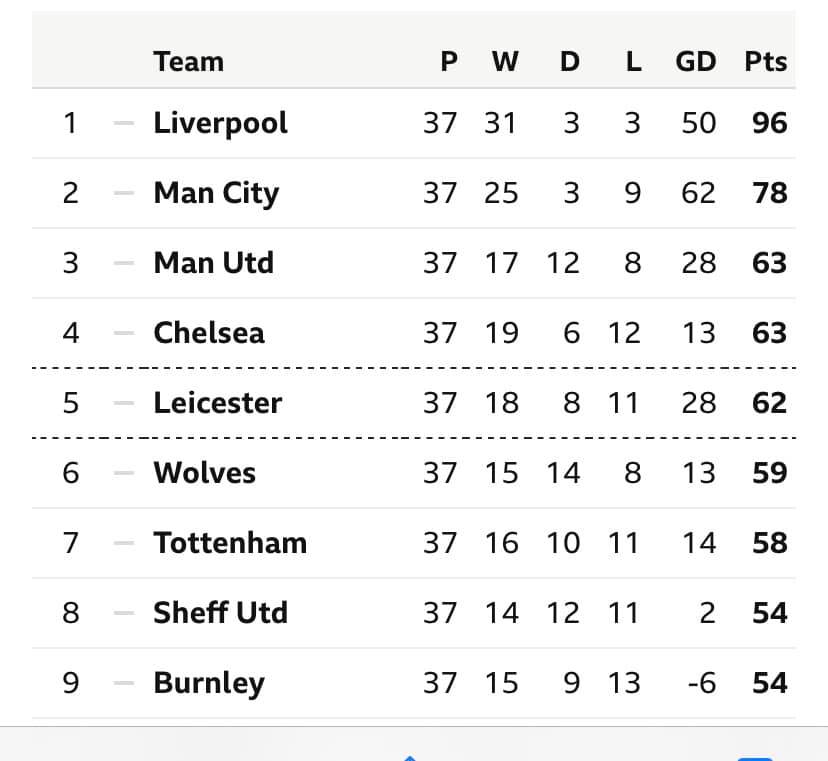This screenshot has height=761, width=828.
Task: Open the Leicester team page
Action: [x=217, y=403]
